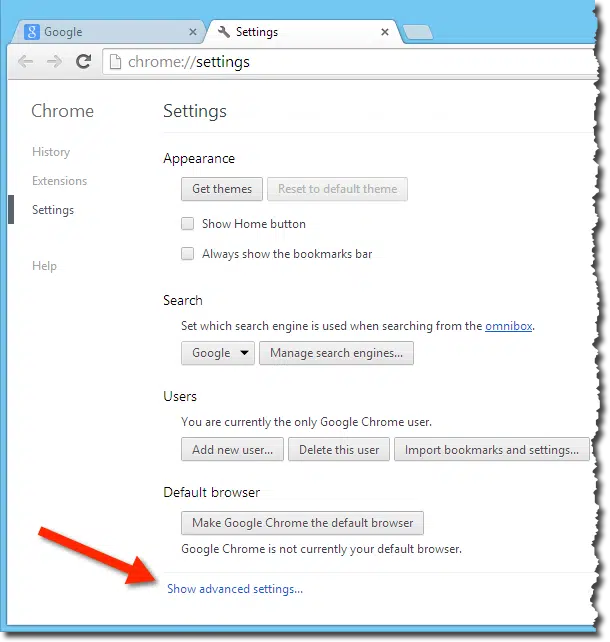This screenshot has height=642, width=610.
Task: Select Settings in sidebar
Action: [x=53, y=210]
